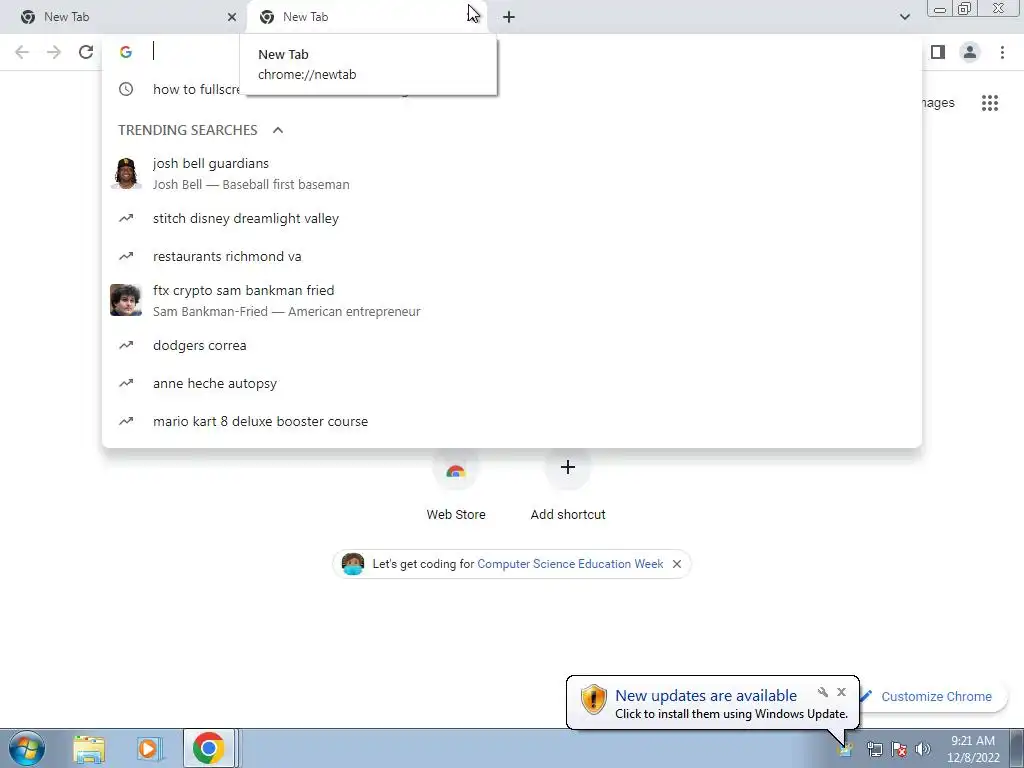The height and width of the screenshot is (768, 1024).
Task: Go back using the back arrow
Action: pyautogui.click(x=22, y=52)
